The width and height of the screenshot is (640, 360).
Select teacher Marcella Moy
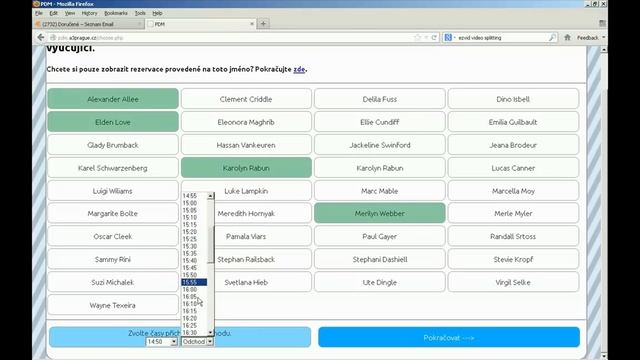point(513,191)
